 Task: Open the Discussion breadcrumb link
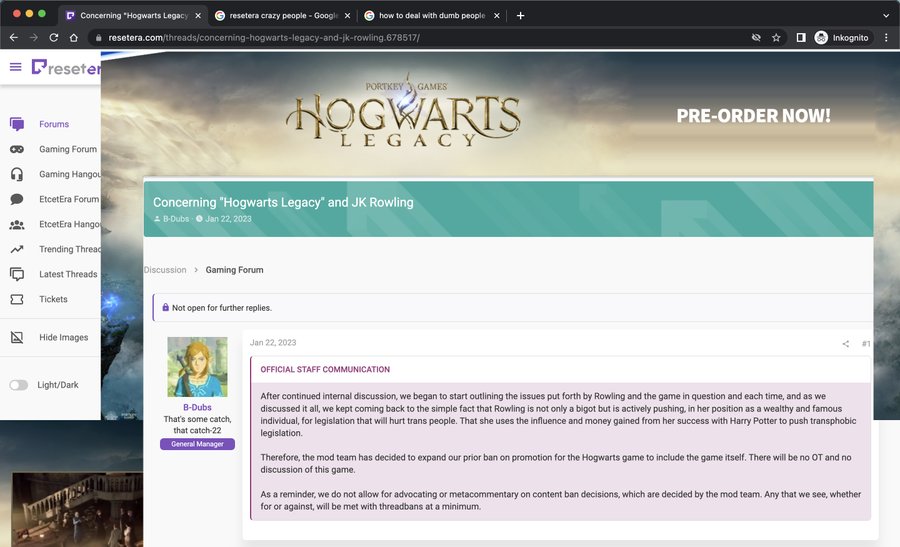[x=165, y=270]
